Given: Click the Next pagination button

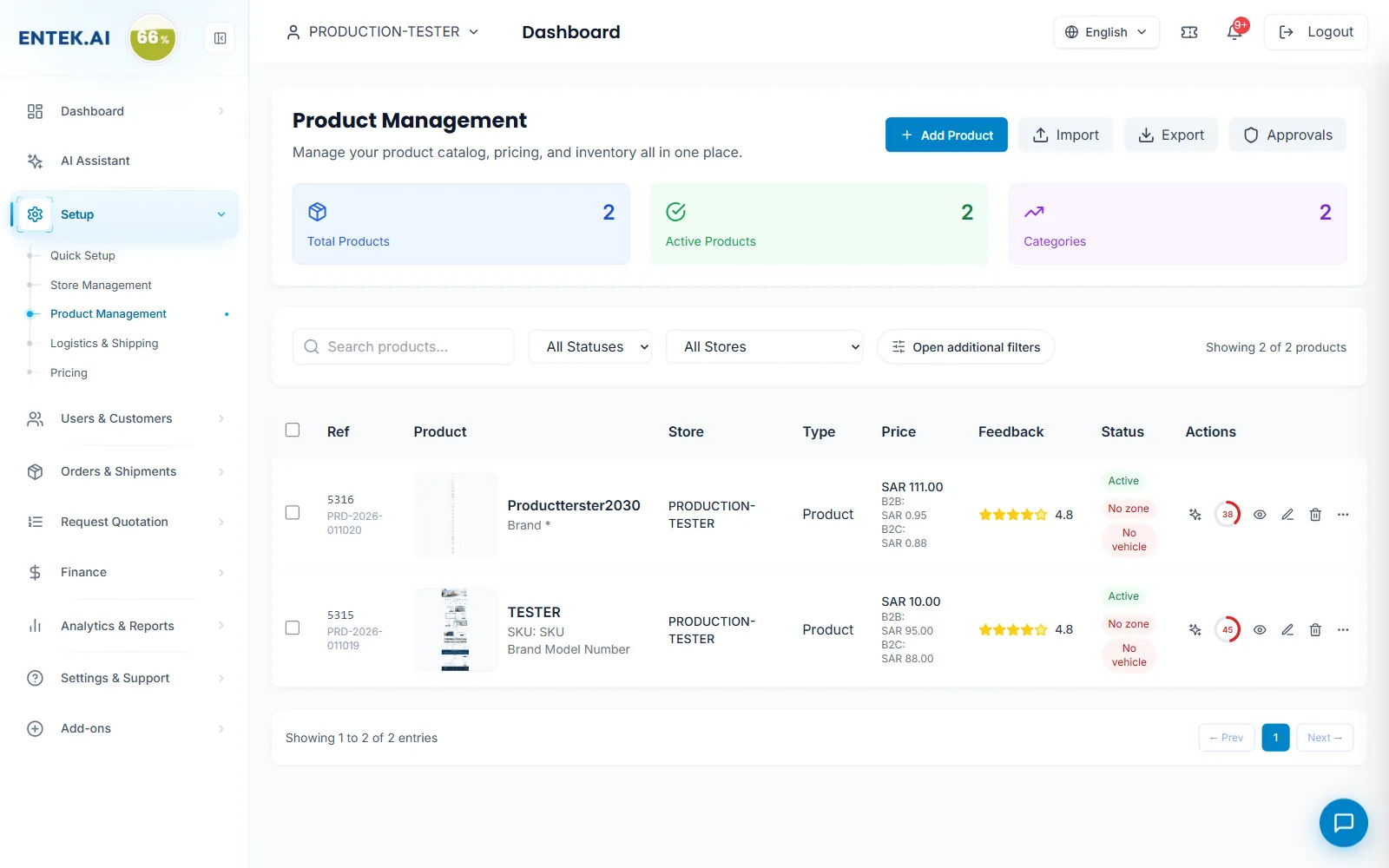Looking at the screenshot, I should pyautogui.click(x=1325, y=738).
